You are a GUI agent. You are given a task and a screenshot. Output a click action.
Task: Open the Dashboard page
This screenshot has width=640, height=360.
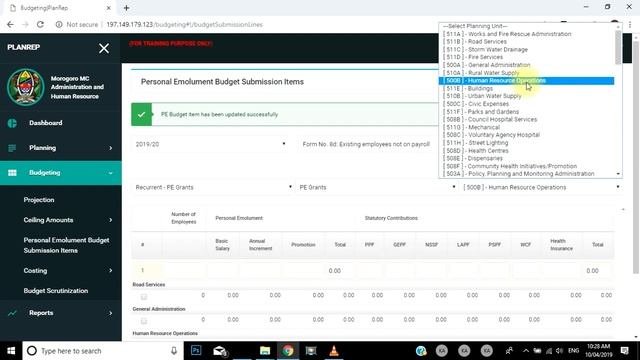(x=46, y=123)
